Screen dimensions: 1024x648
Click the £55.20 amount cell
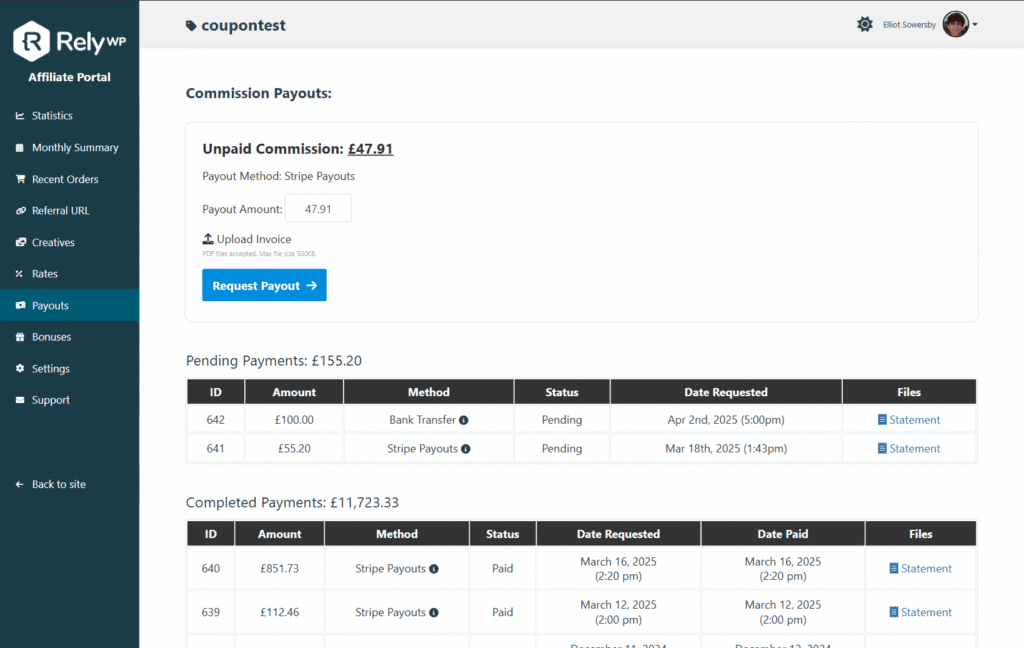coord(294,449)
